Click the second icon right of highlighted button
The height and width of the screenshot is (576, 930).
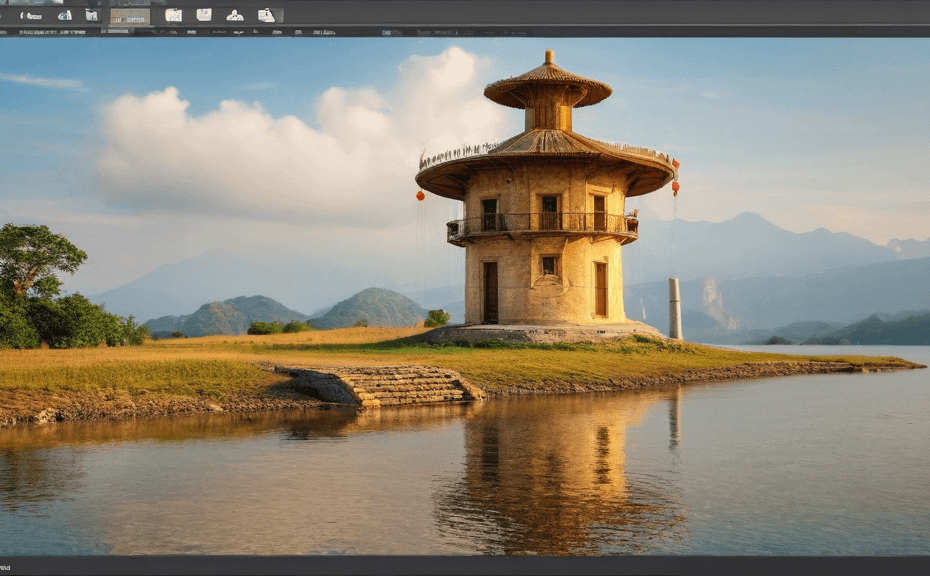coord(204,15)
